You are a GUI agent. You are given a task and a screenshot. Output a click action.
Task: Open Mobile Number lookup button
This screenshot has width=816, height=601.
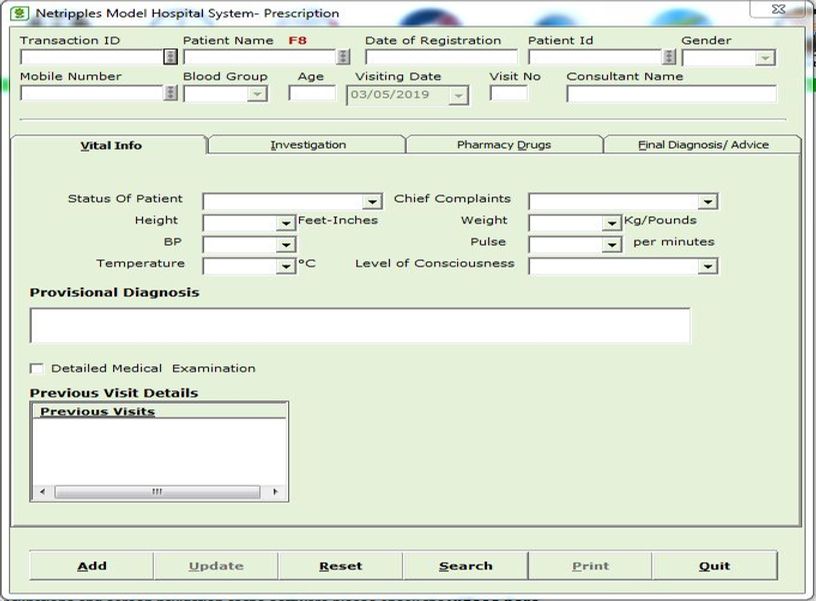[x=170, y=93]
